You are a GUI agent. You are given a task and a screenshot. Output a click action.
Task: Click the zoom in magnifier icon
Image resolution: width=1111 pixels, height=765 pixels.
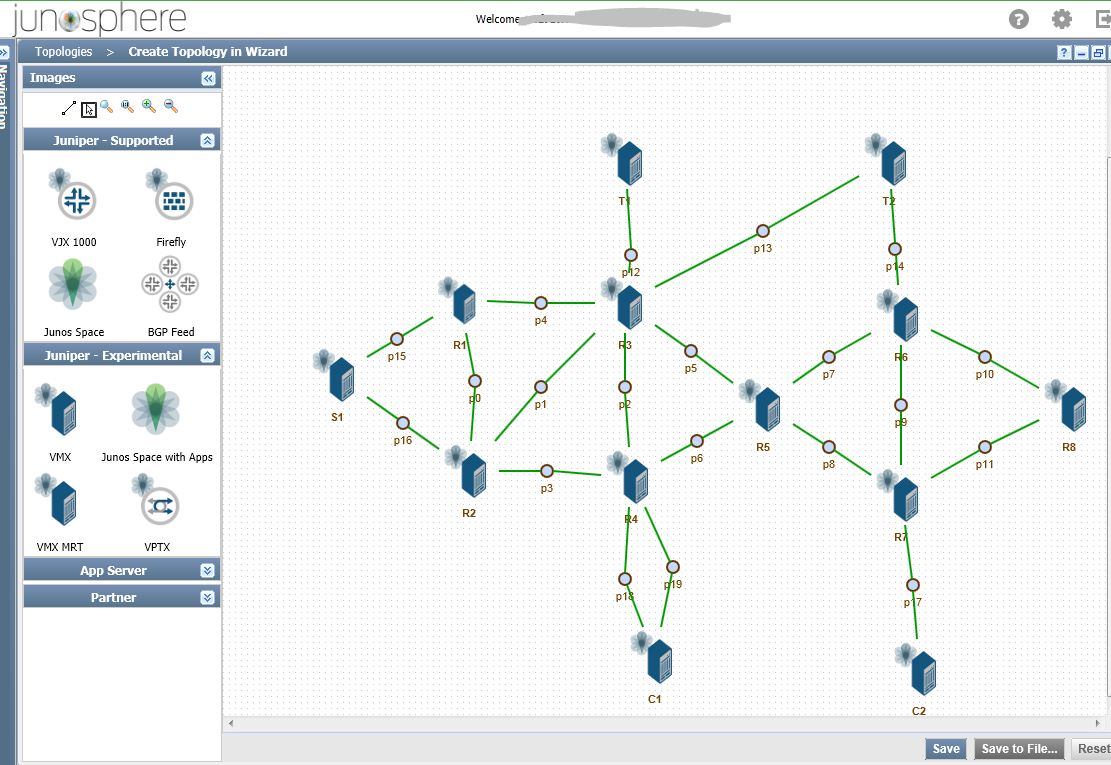pyautogui.click(x=149, y=106)
